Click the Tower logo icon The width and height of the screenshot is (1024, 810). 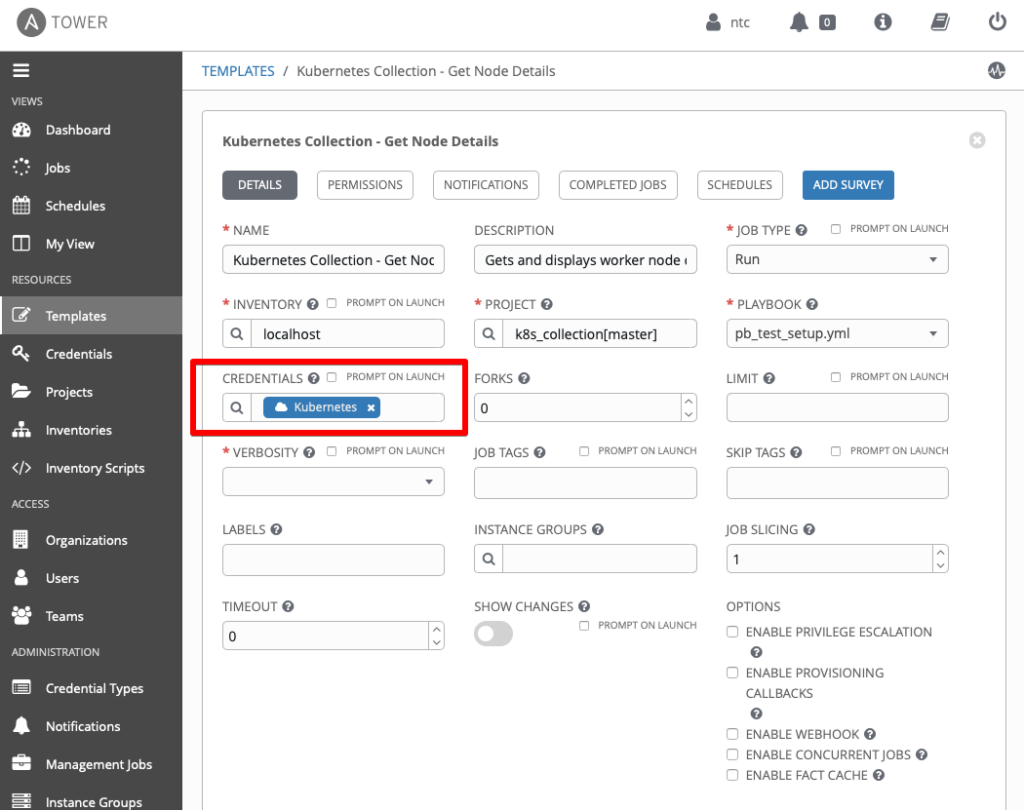(x=31, y=22)
